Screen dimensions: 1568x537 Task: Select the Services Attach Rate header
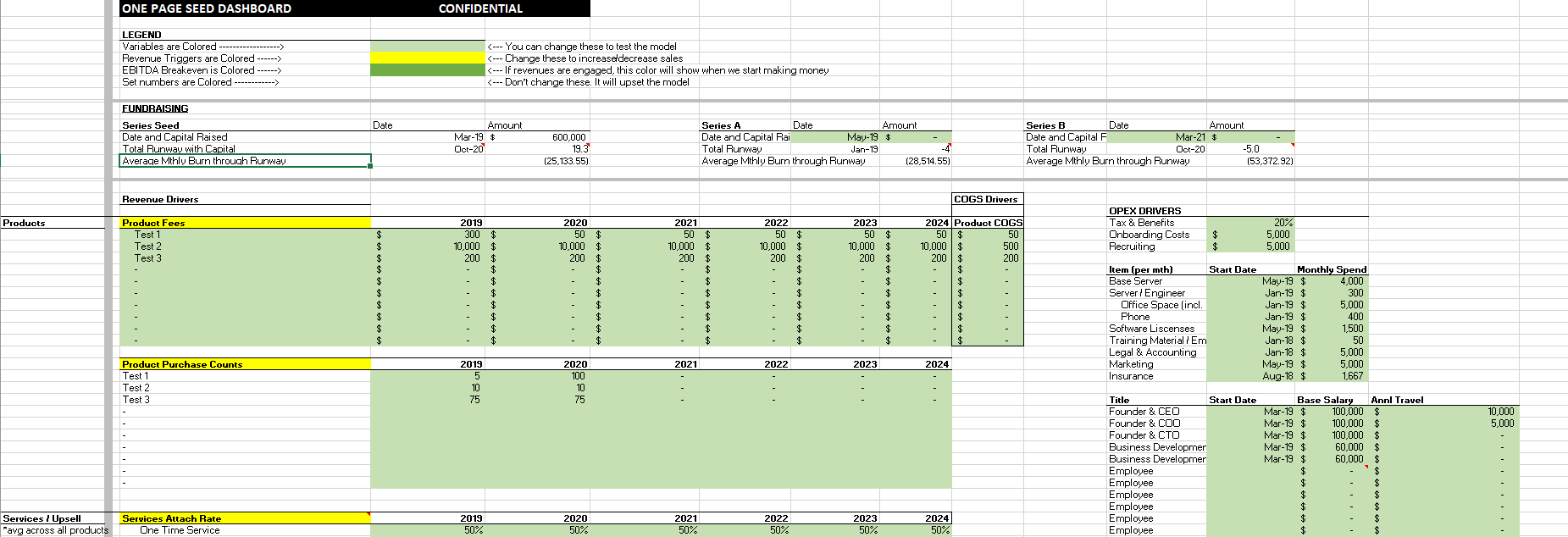246,518
